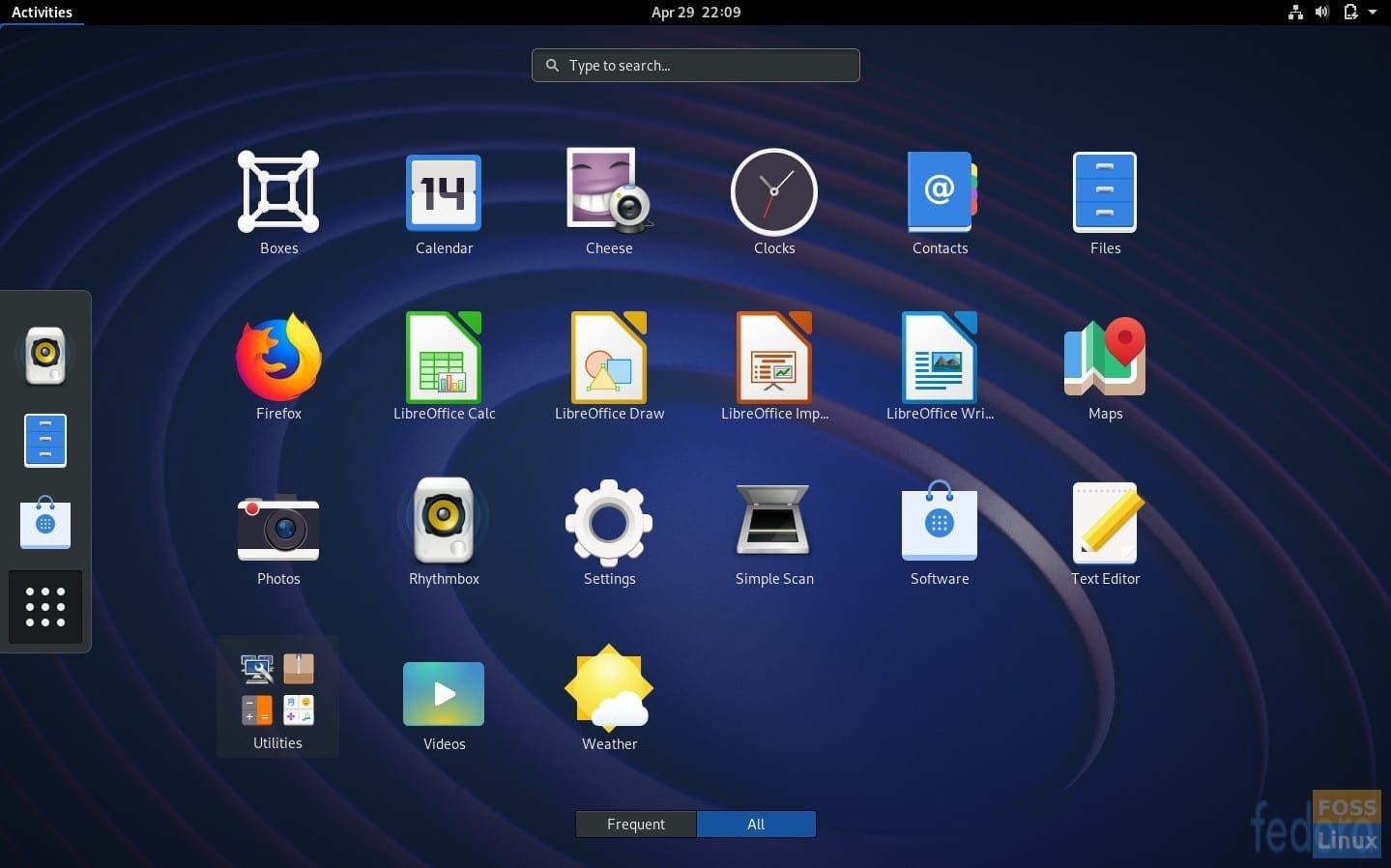The height and width of the screenshot is (868, 1391).
Task: Open the Boxes application
Action: coord(278,191)
